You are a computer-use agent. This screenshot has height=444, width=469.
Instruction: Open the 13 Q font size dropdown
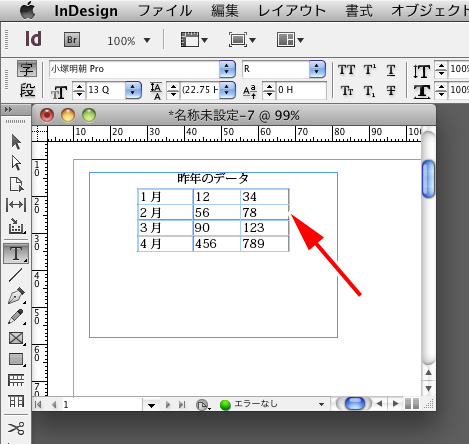(x=133, y=90)
